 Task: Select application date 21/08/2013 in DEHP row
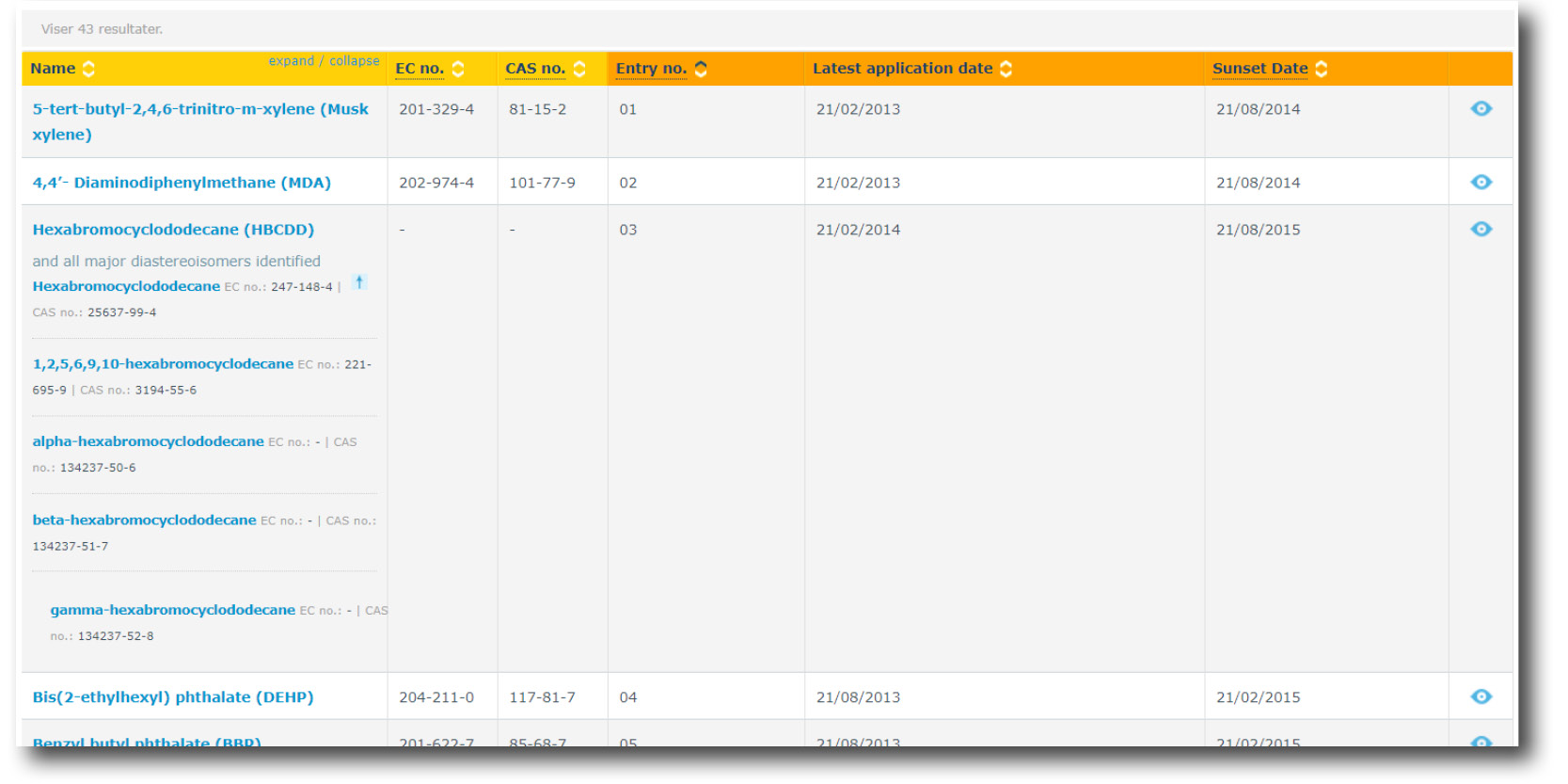coord(858,697)
